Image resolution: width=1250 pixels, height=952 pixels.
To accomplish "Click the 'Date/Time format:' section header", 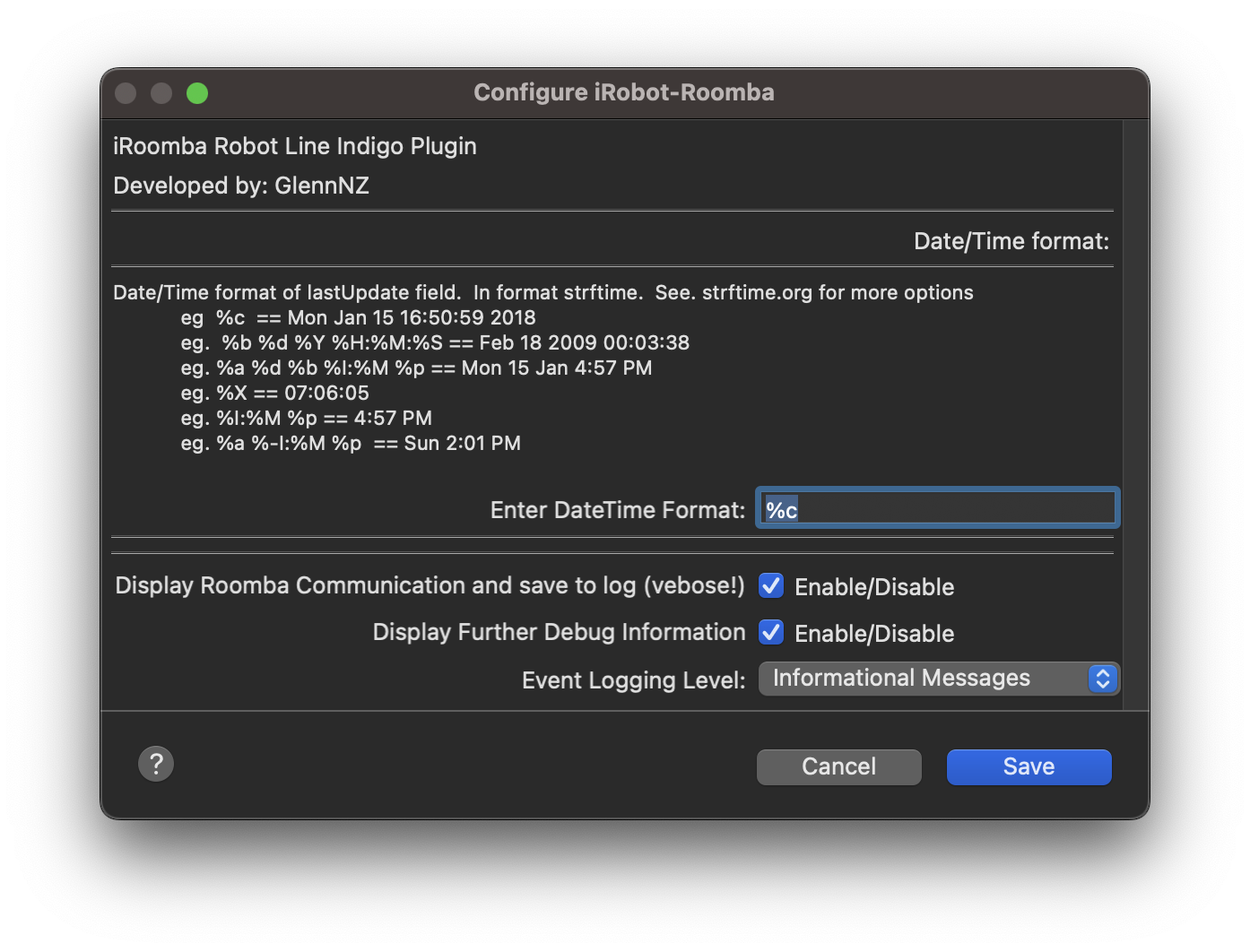I will [x=1011, y=241].
